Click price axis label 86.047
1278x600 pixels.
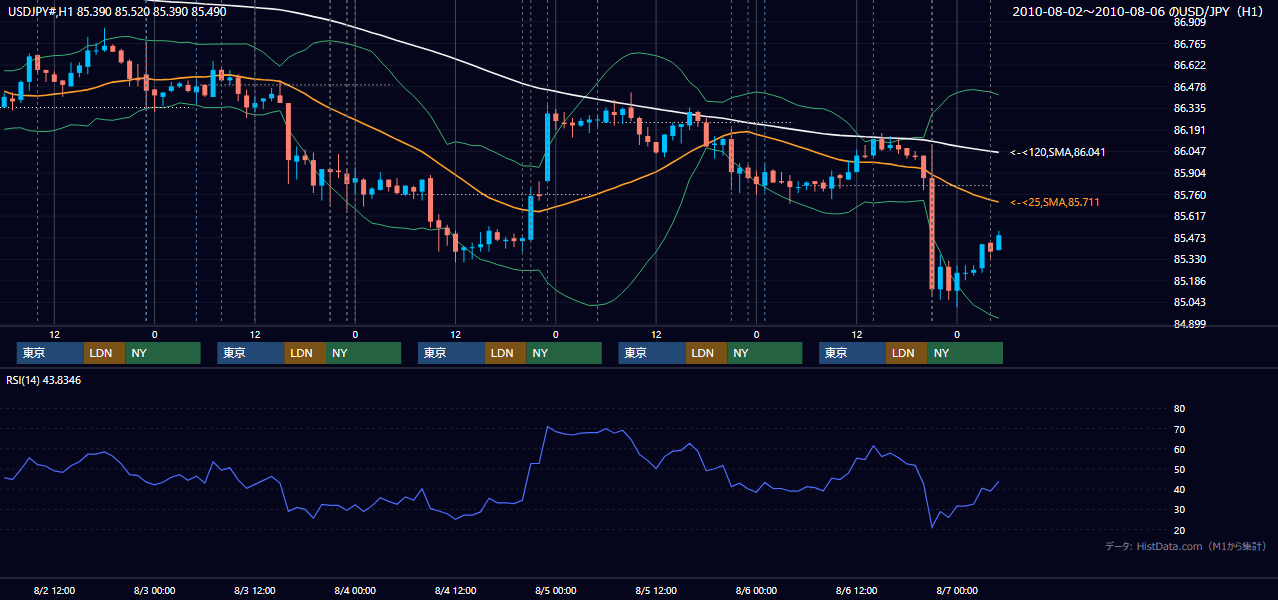point(1189,151)
